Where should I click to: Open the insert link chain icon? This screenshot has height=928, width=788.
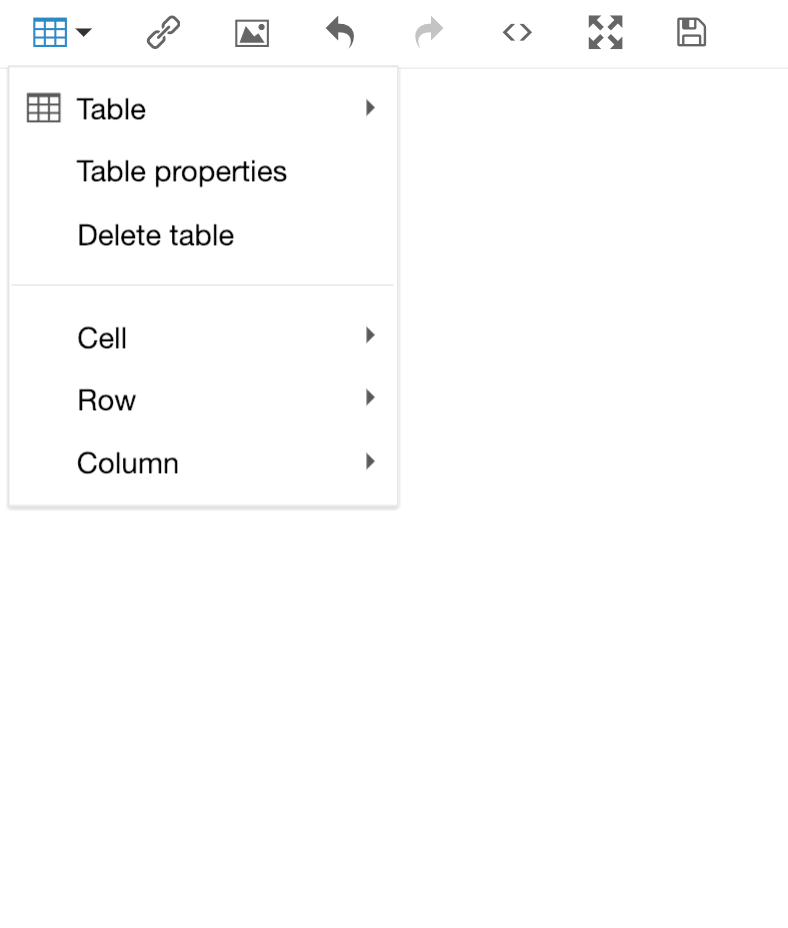click(x=163, y=33)
